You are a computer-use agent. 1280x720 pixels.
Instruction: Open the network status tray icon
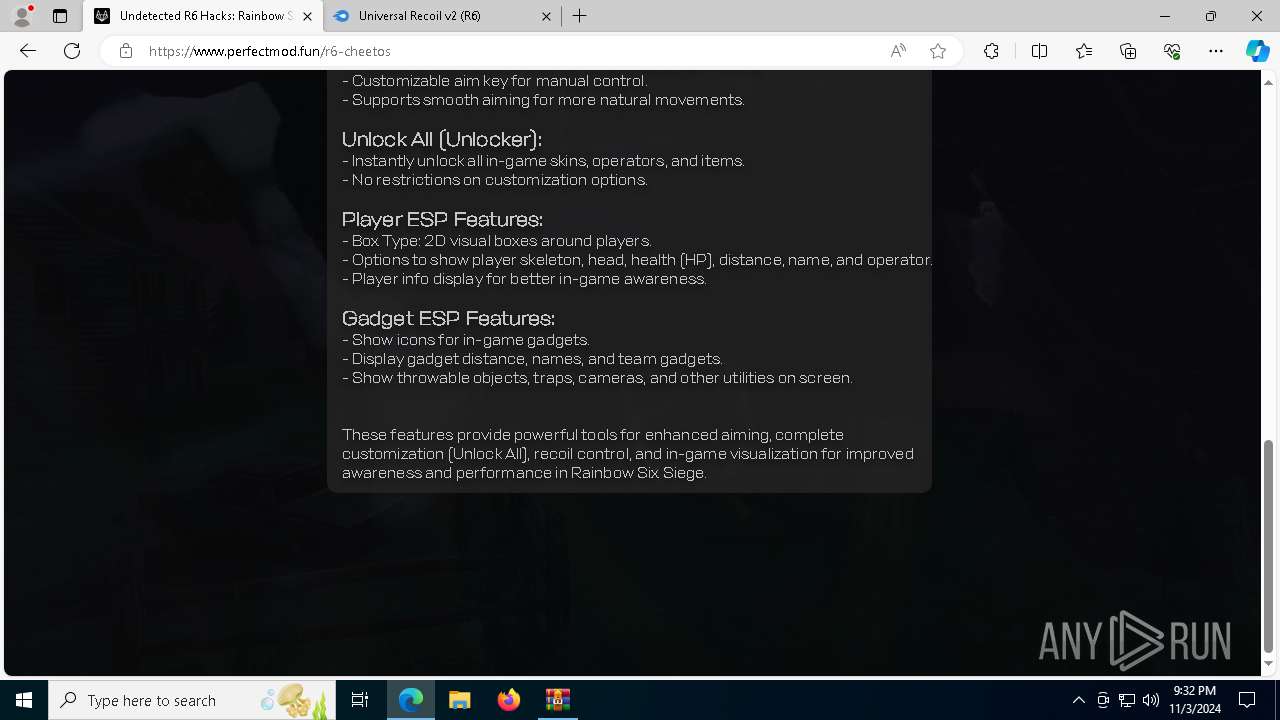[1127, 700]
